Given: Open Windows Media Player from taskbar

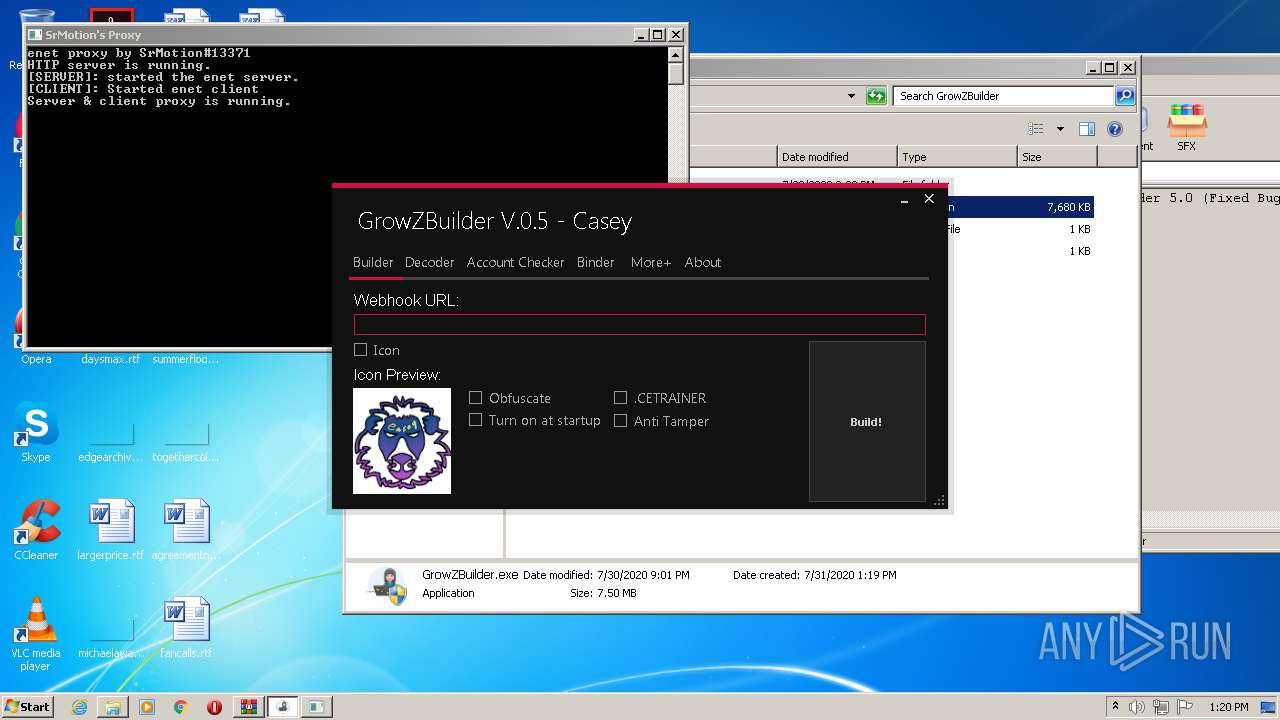Looking at the screenshot, I should [147, 707].
